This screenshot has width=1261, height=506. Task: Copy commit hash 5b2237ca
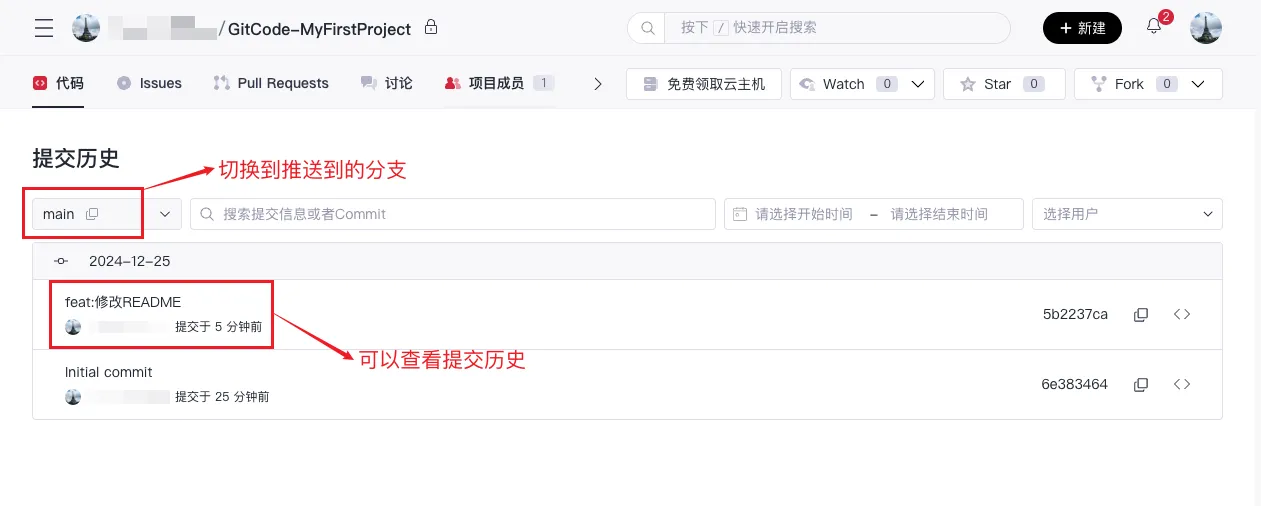point(1141,314)
